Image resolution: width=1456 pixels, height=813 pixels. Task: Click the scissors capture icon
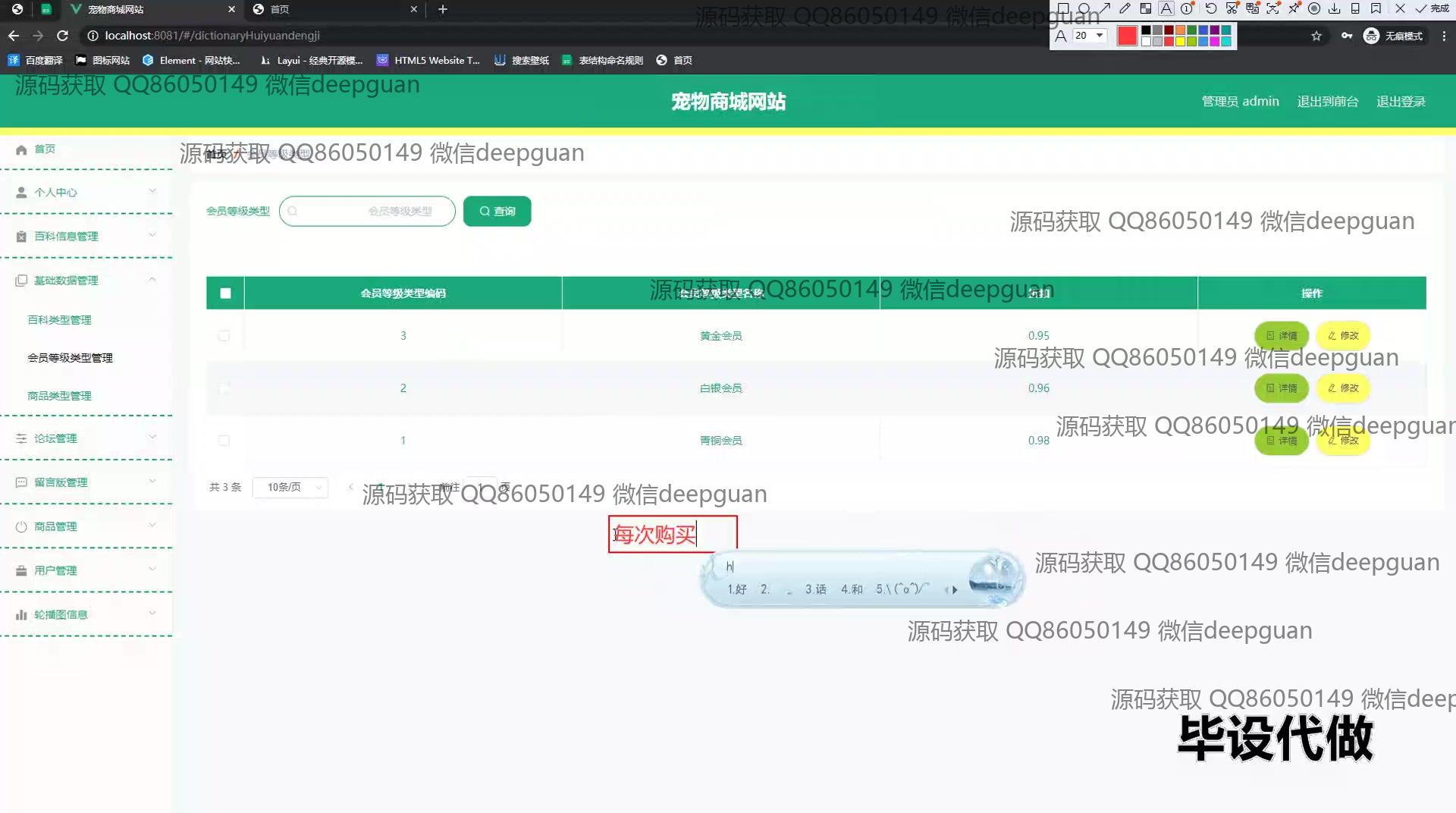coord(1232,8)
